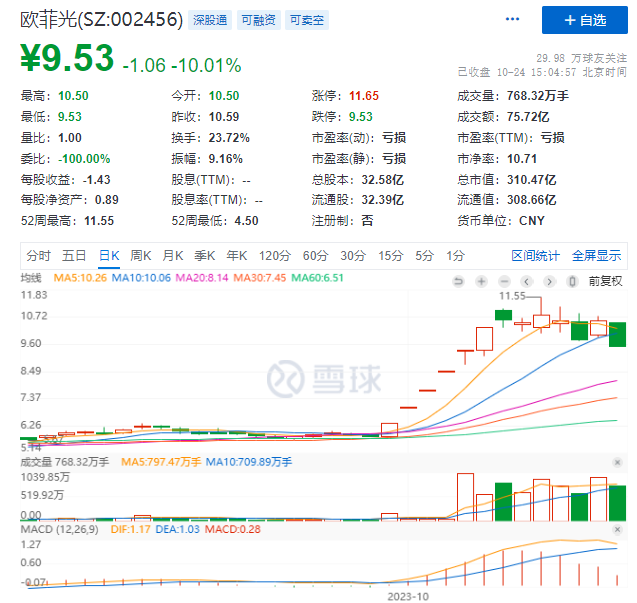Screen dimensions: 637x603
Task: Click the MACD:0.28 value label
Action: (232, 529)
